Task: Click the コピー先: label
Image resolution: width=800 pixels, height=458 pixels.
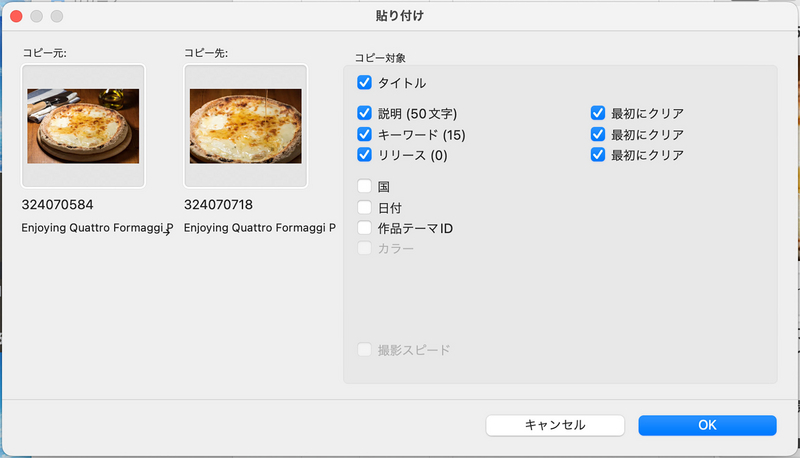Action: coord(206,53)
